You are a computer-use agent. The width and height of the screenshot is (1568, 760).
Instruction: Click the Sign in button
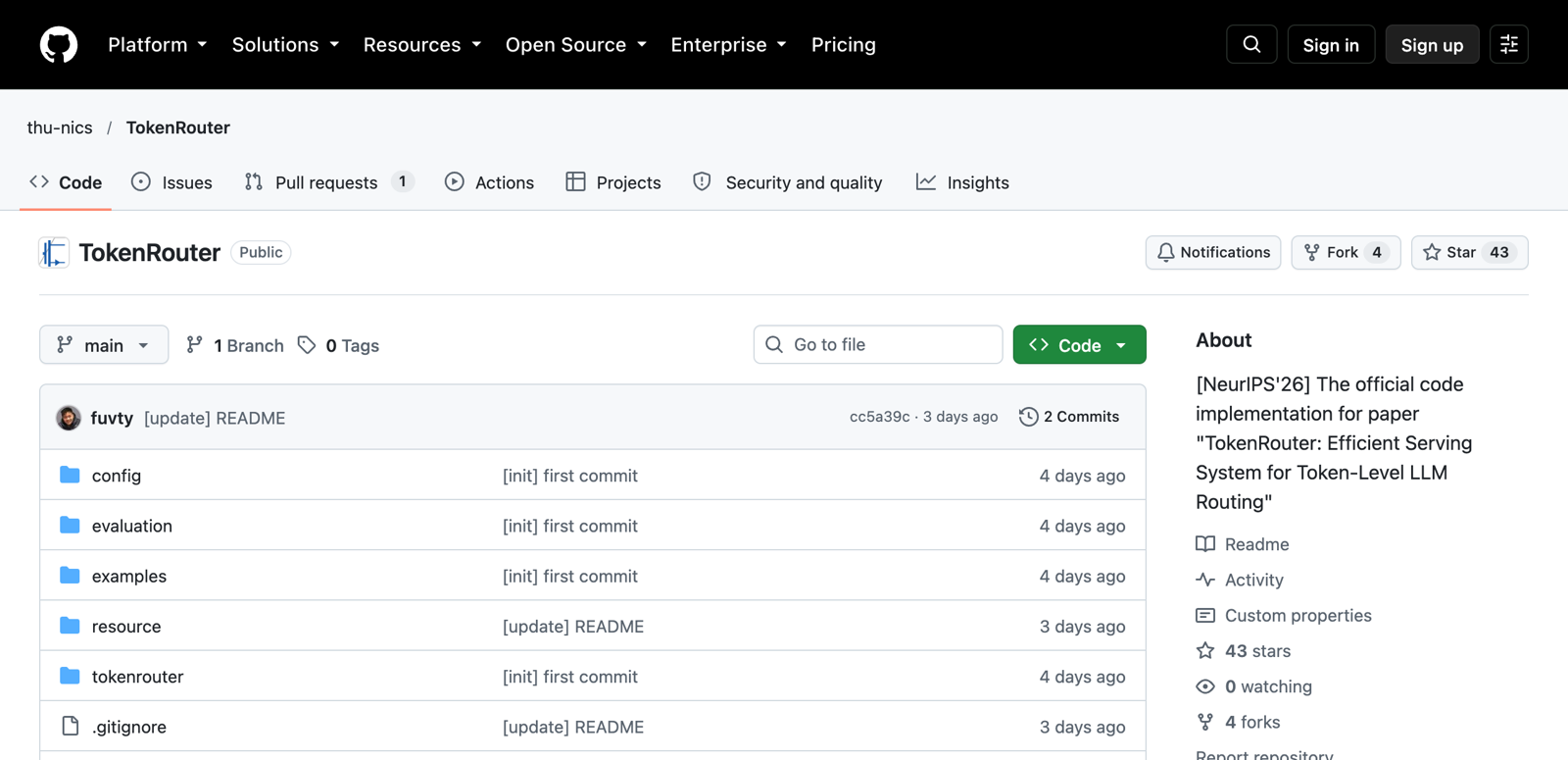click(x=1331, y=45)
